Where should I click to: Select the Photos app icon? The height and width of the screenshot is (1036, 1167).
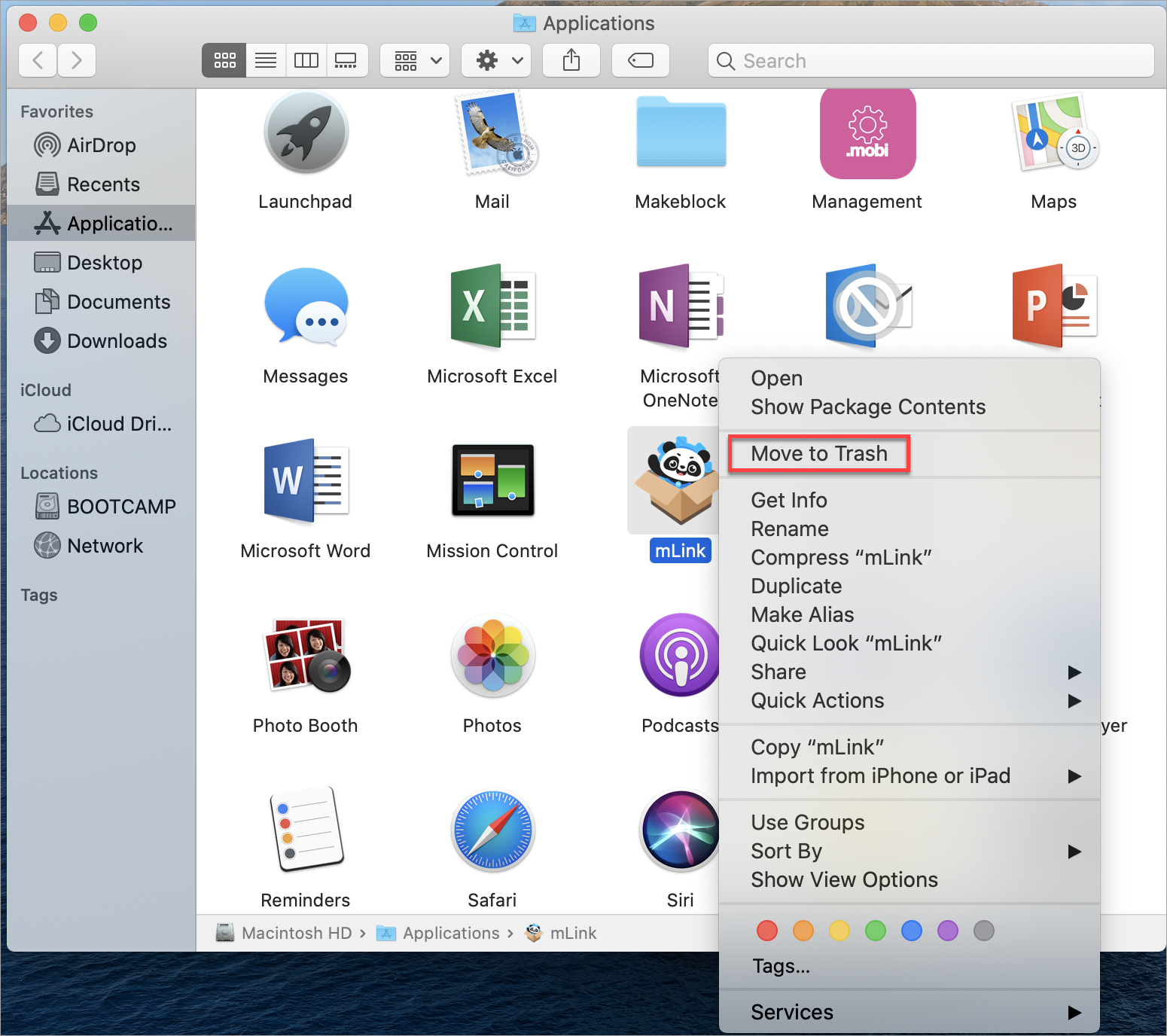[492, 655]
